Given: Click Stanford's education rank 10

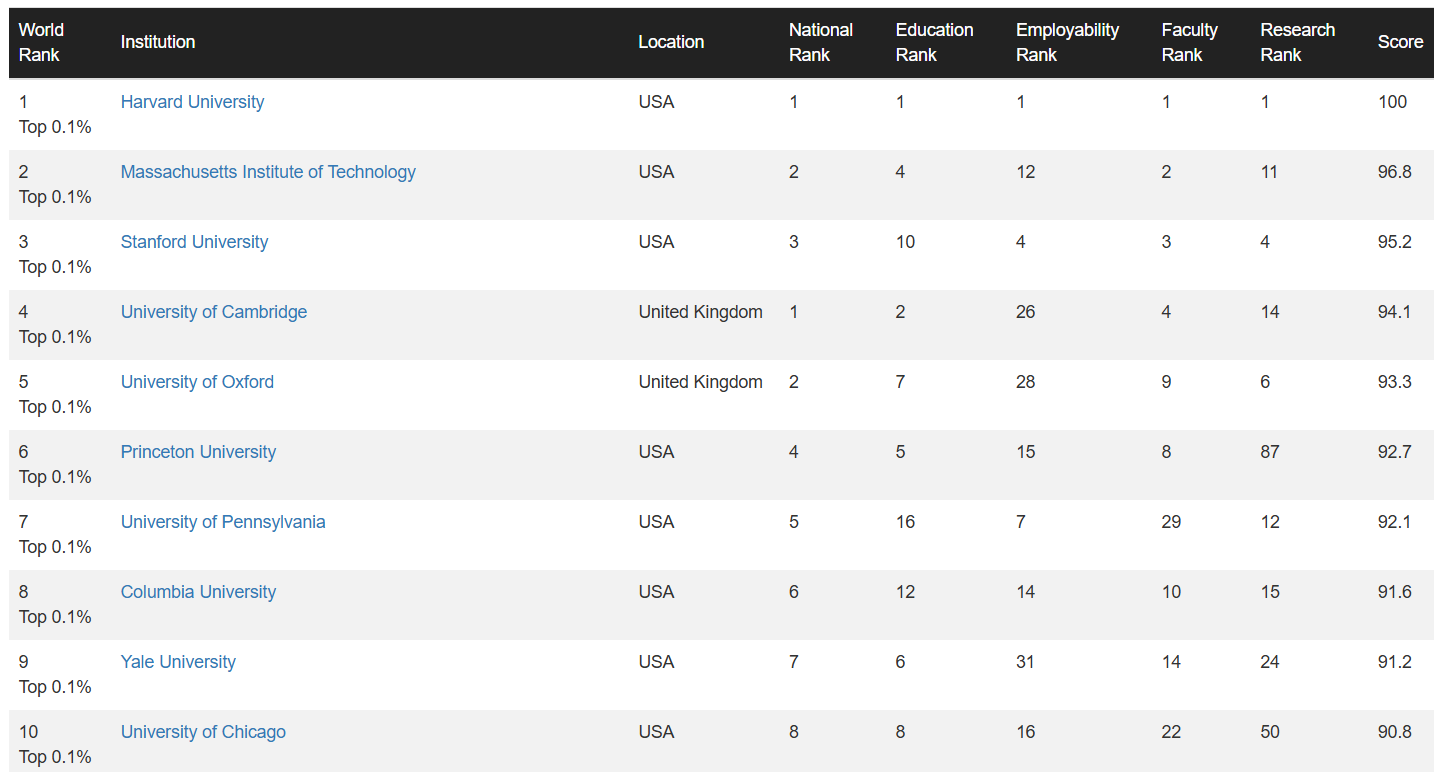Looking at the screenshot, I should [905, 242].
